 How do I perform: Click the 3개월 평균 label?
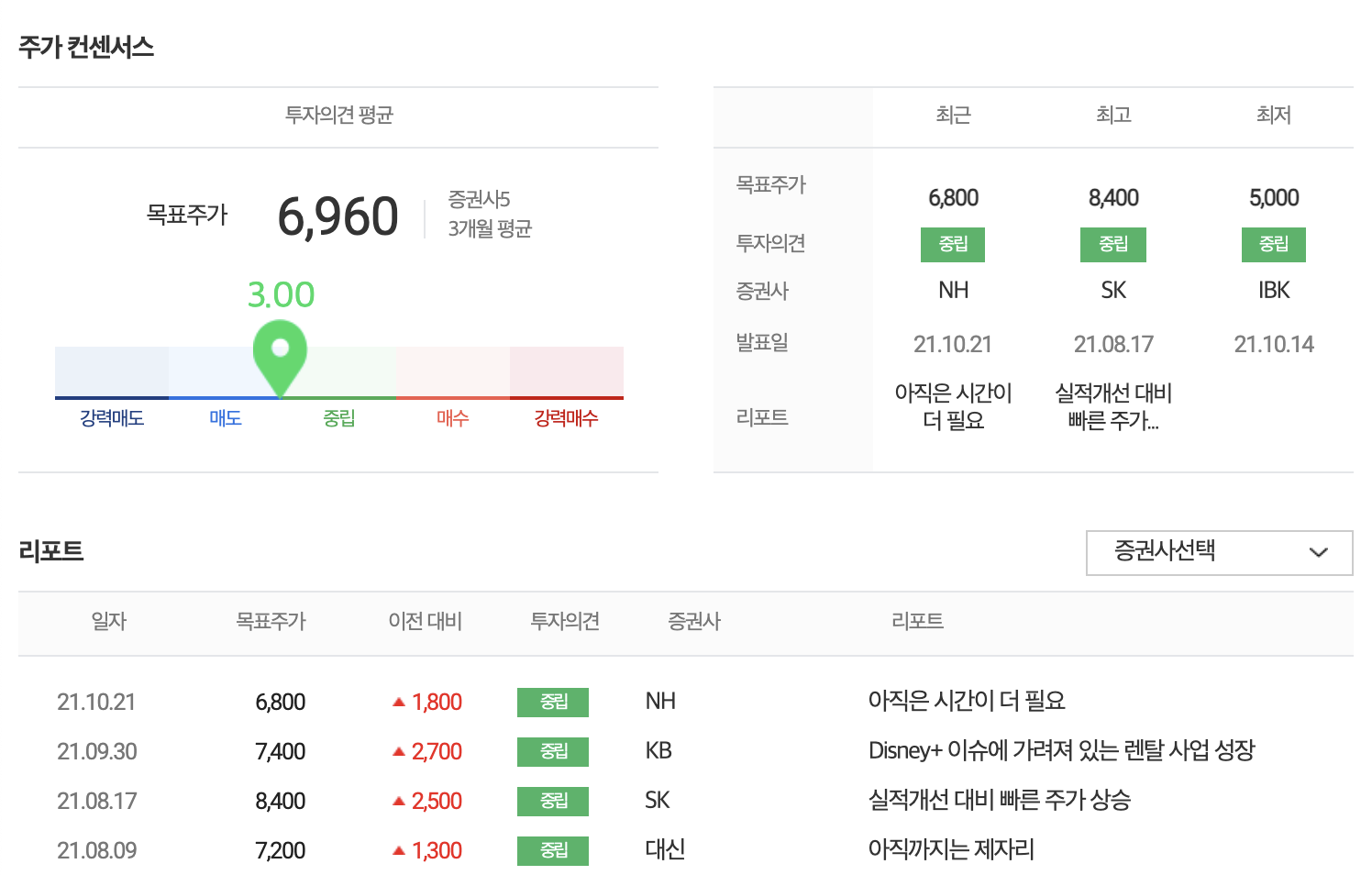pos(490,229)
